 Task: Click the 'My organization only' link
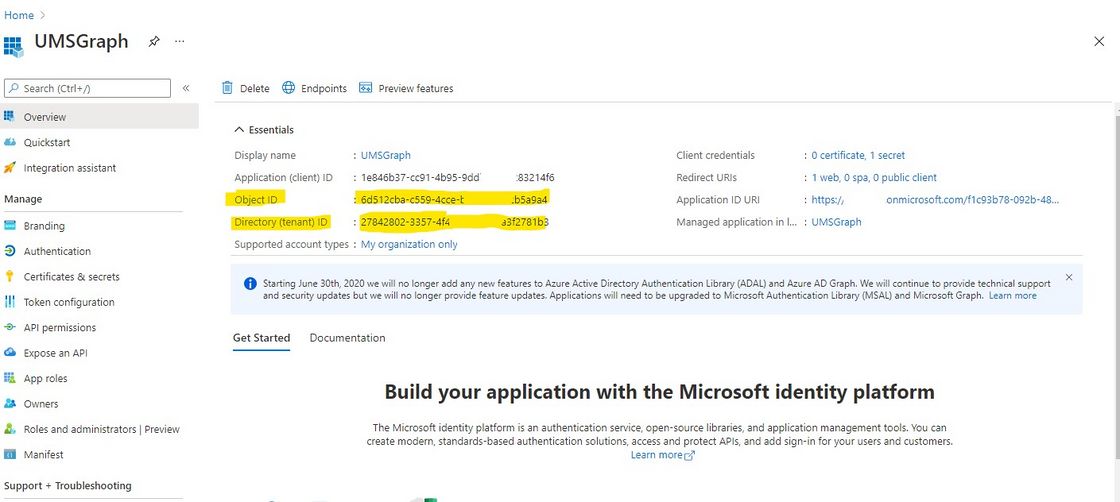tap(409, 244)
